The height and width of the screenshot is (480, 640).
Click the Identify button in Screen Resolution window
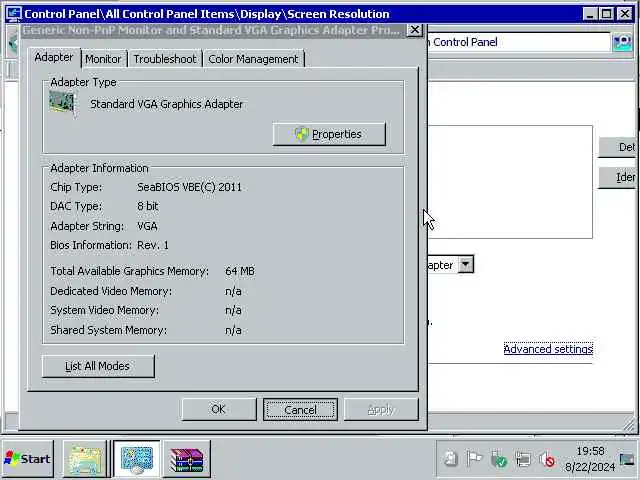coord(618,177)
